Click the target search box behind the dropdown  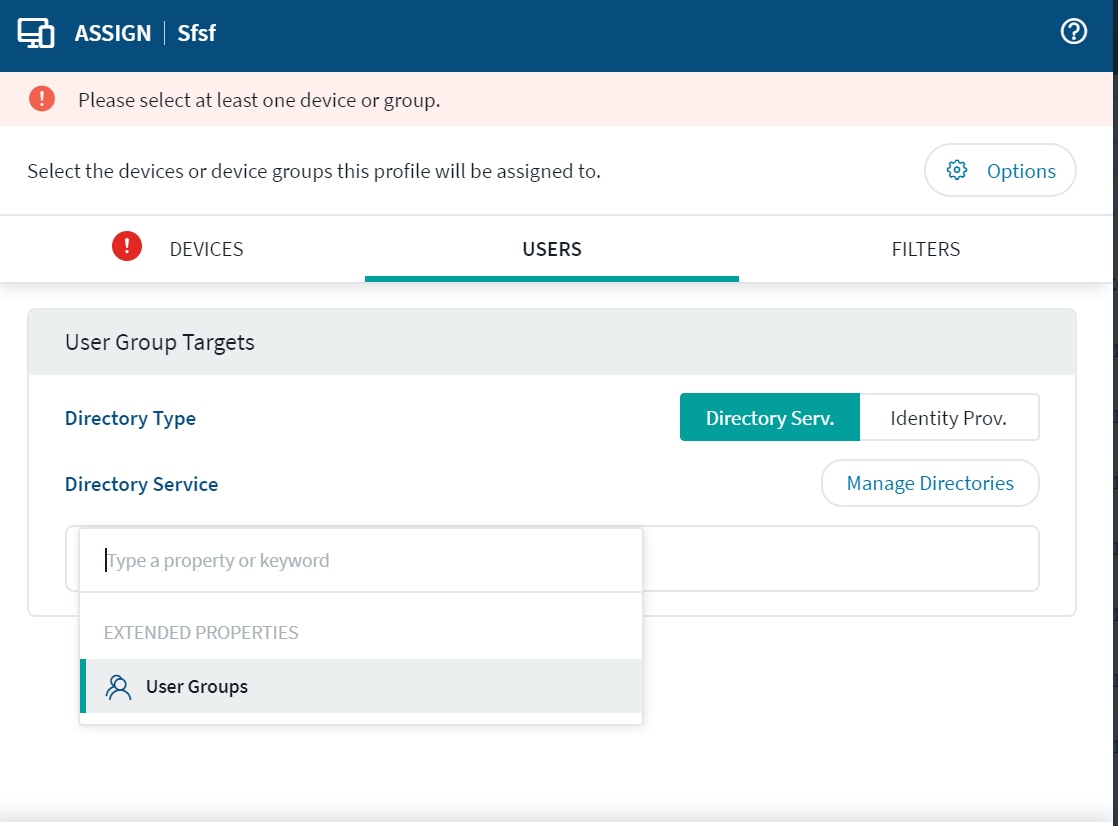(x=838, y=559)
